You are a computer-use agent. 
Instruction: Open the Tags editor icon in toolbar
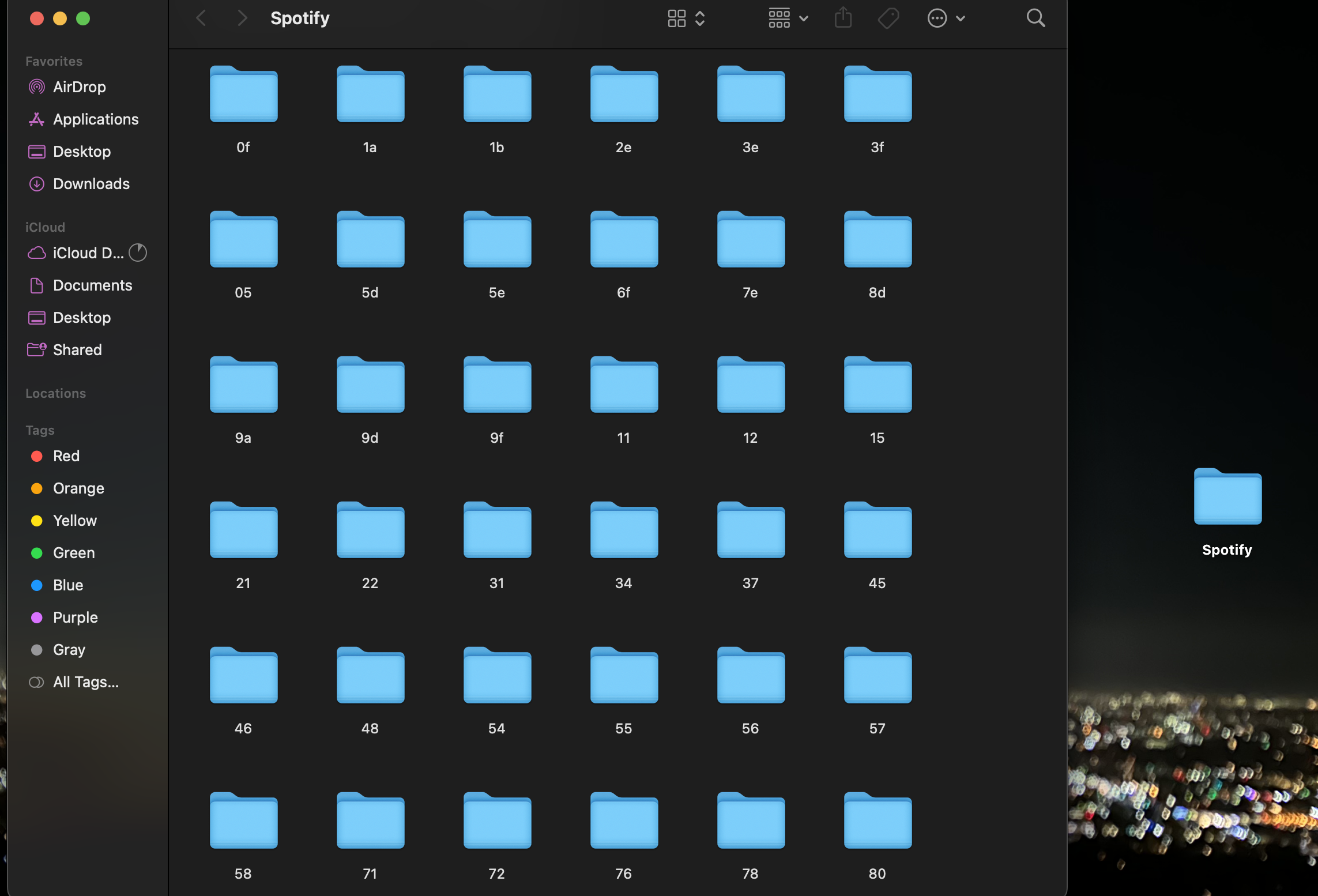(x=888, y=18)
